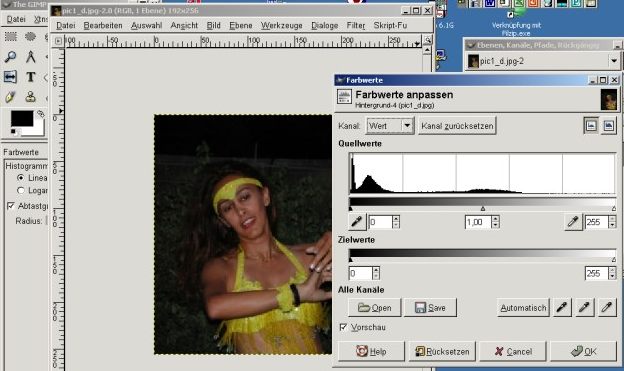
Task: Open the Bild menu
Action: 213,25
